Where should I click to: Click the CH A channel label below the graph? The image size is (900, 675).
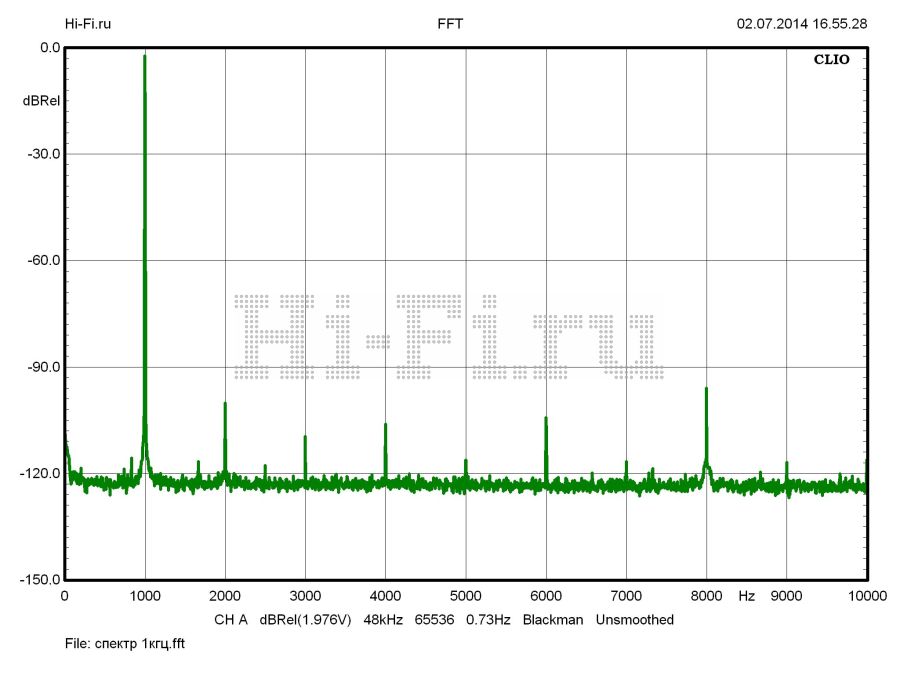coord(230,620)
